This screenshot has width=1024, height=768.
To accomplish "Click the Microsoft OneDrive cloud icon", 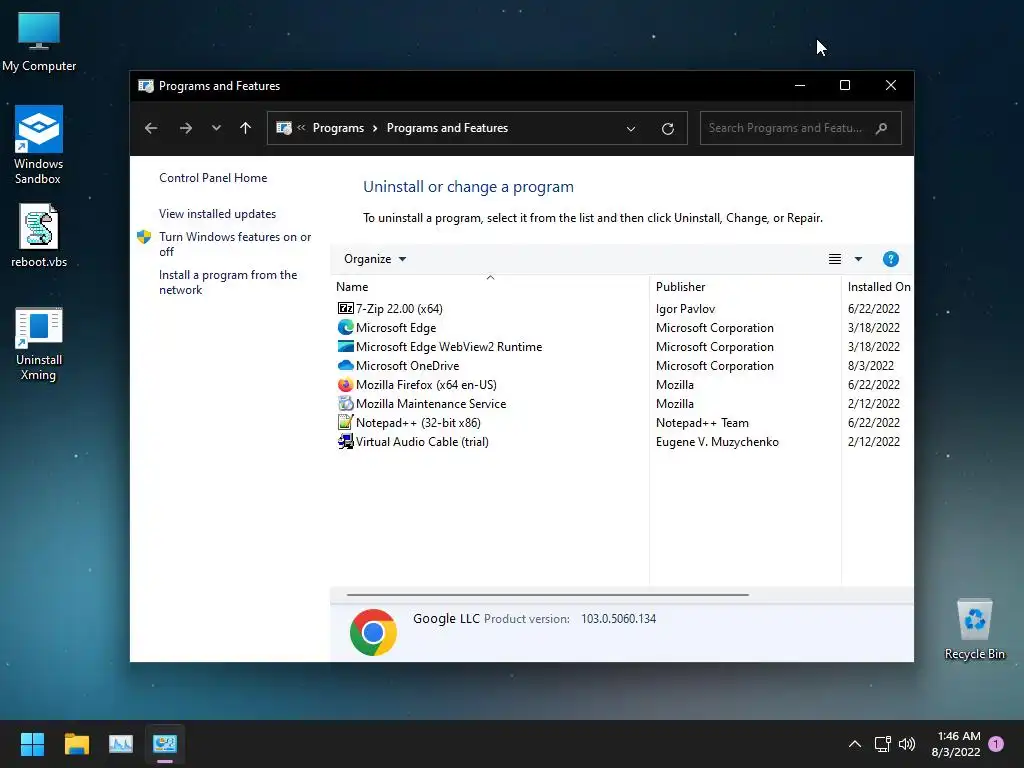I will tap(345, 365).
